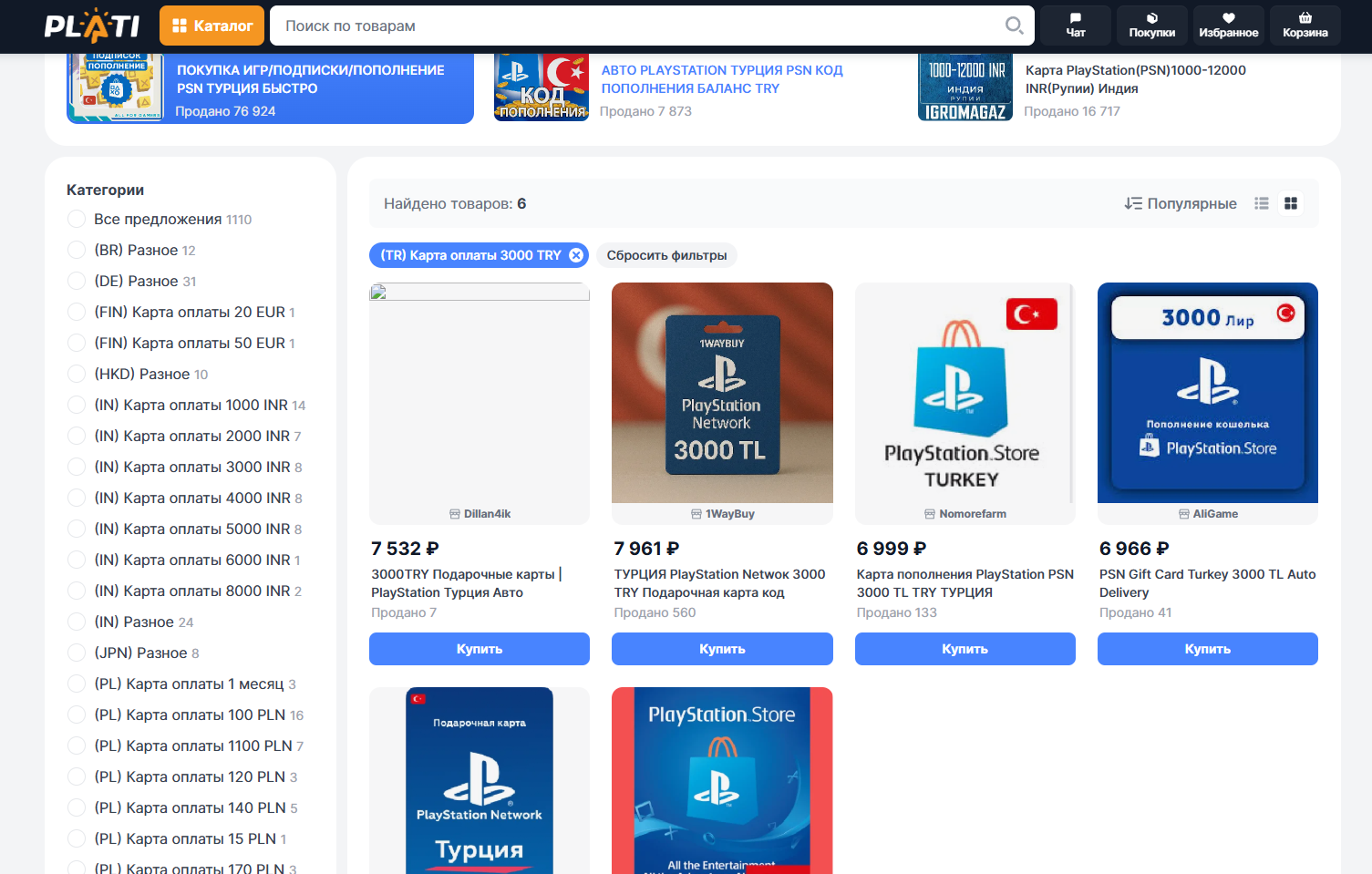
Task: Open PSN Gift Card Turkey 3000 TL title
Action: [1207, 583]
